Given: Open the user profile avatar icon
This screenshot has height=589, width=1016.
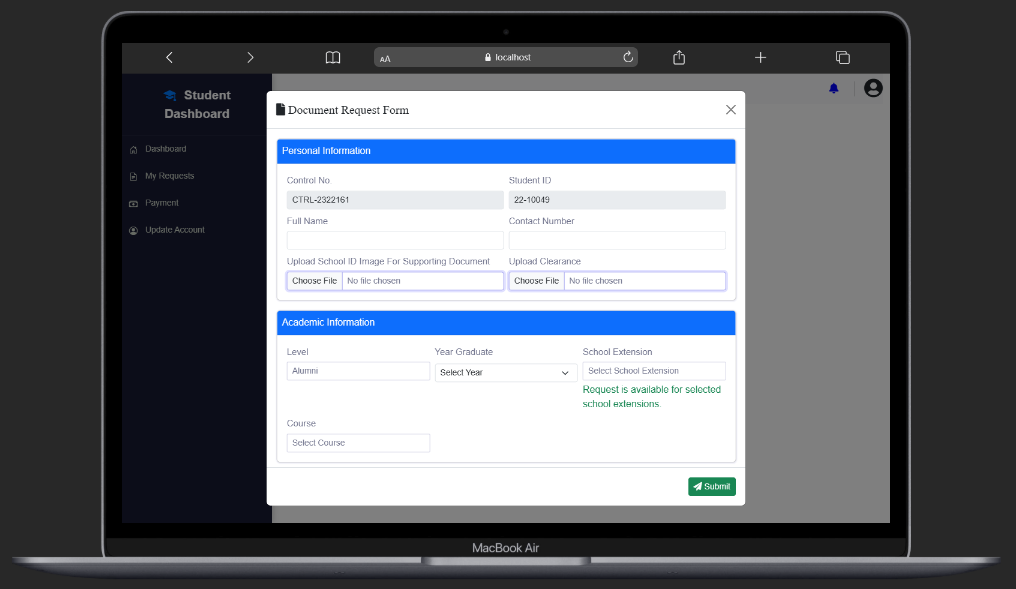Looking at the screenshot, I should tap(873, 89).
